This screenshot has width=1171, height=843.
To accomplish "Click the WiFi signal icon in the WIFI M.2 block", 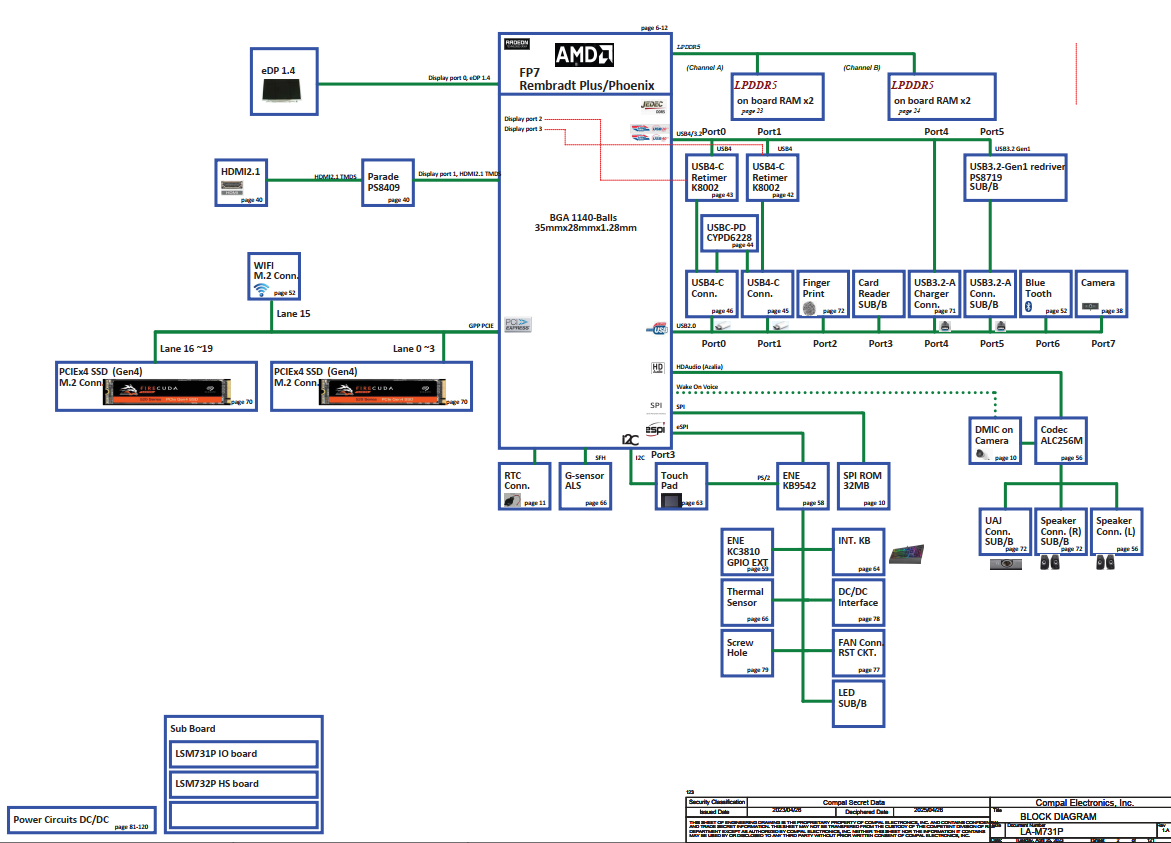I will tap(261, 290).
